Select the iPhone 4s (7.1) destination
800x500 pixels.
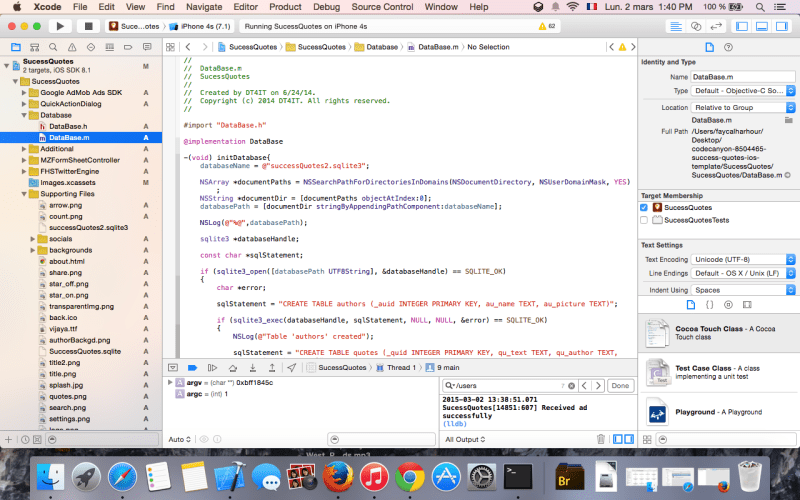[x=201, y=26]
